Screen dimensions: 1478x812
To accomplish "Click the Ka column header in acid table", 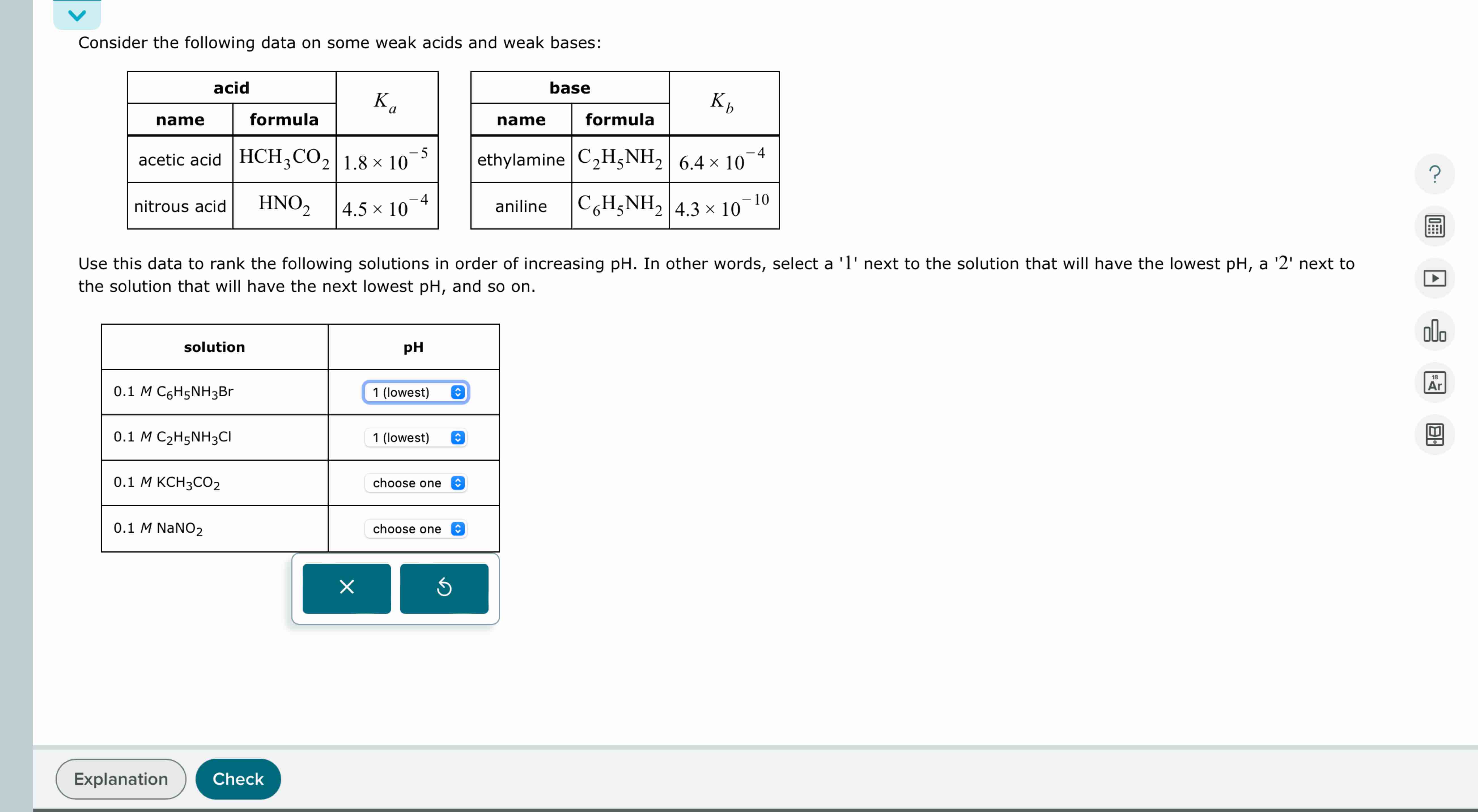I will tap(386, 102).
